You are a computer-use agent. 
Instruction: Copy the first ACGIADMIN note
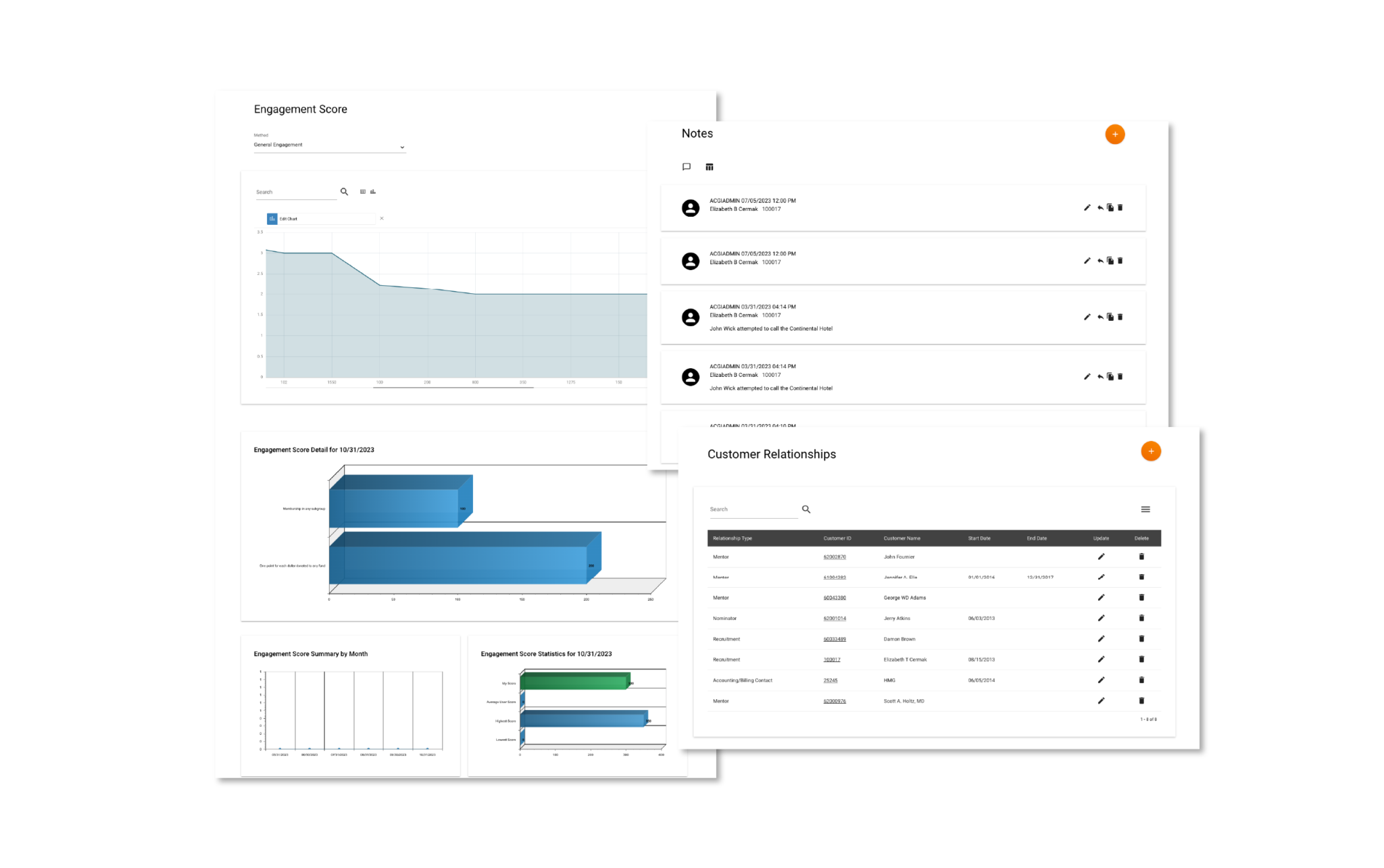click(x=1110, y=207)
